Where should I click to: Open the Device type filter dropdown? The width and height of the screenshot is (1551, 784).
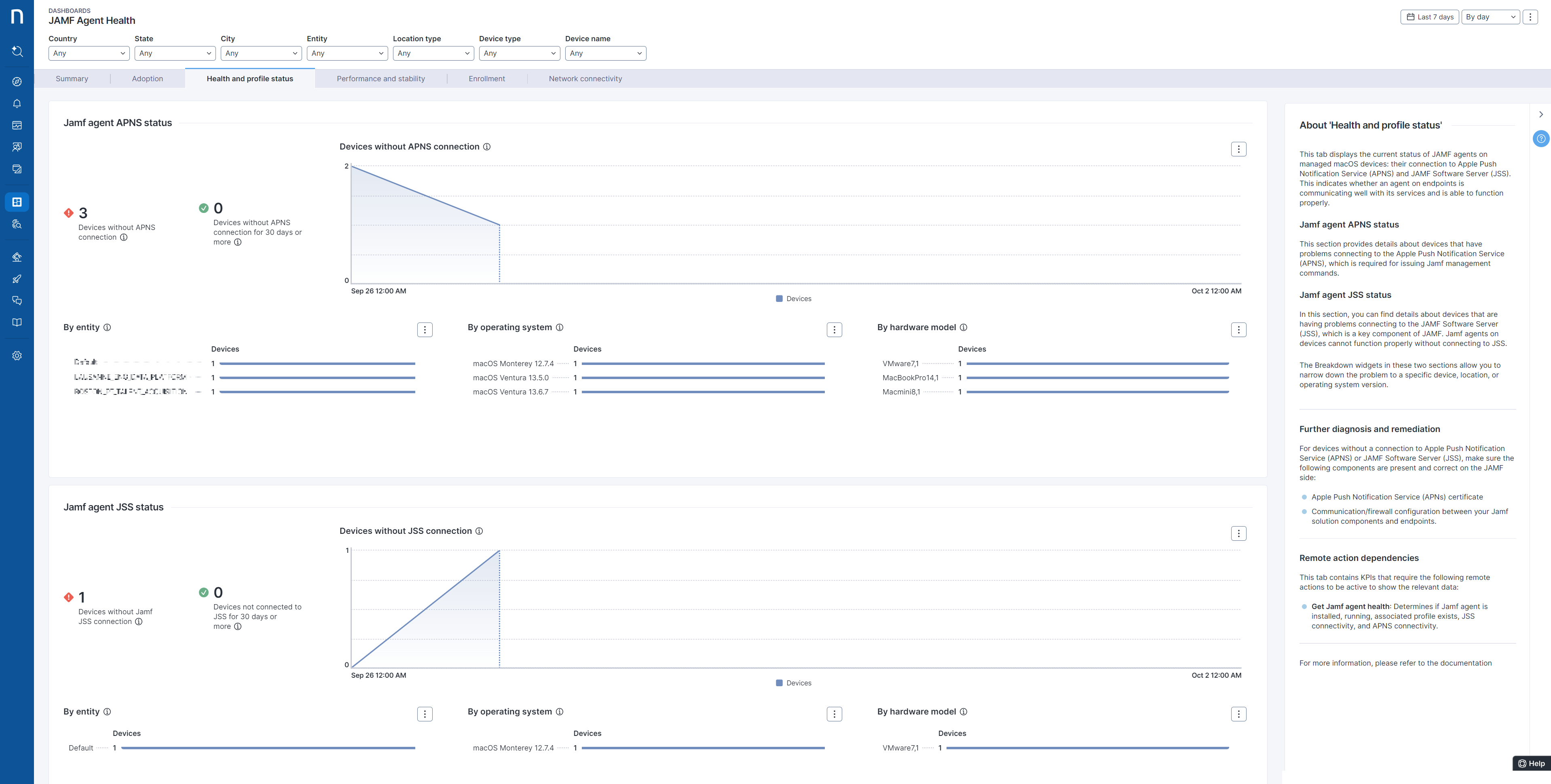coord(519,54)
